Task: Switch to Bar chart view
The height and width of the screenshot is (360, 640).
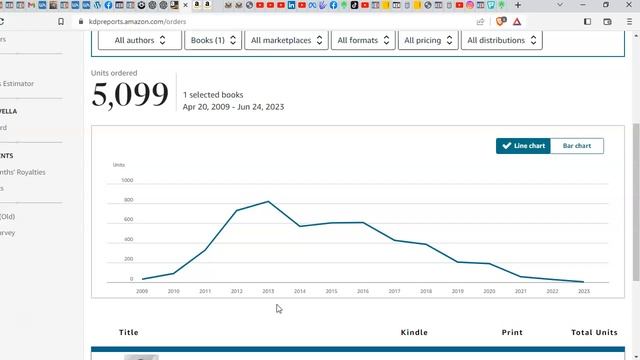Action: click(x=577, y=146)
